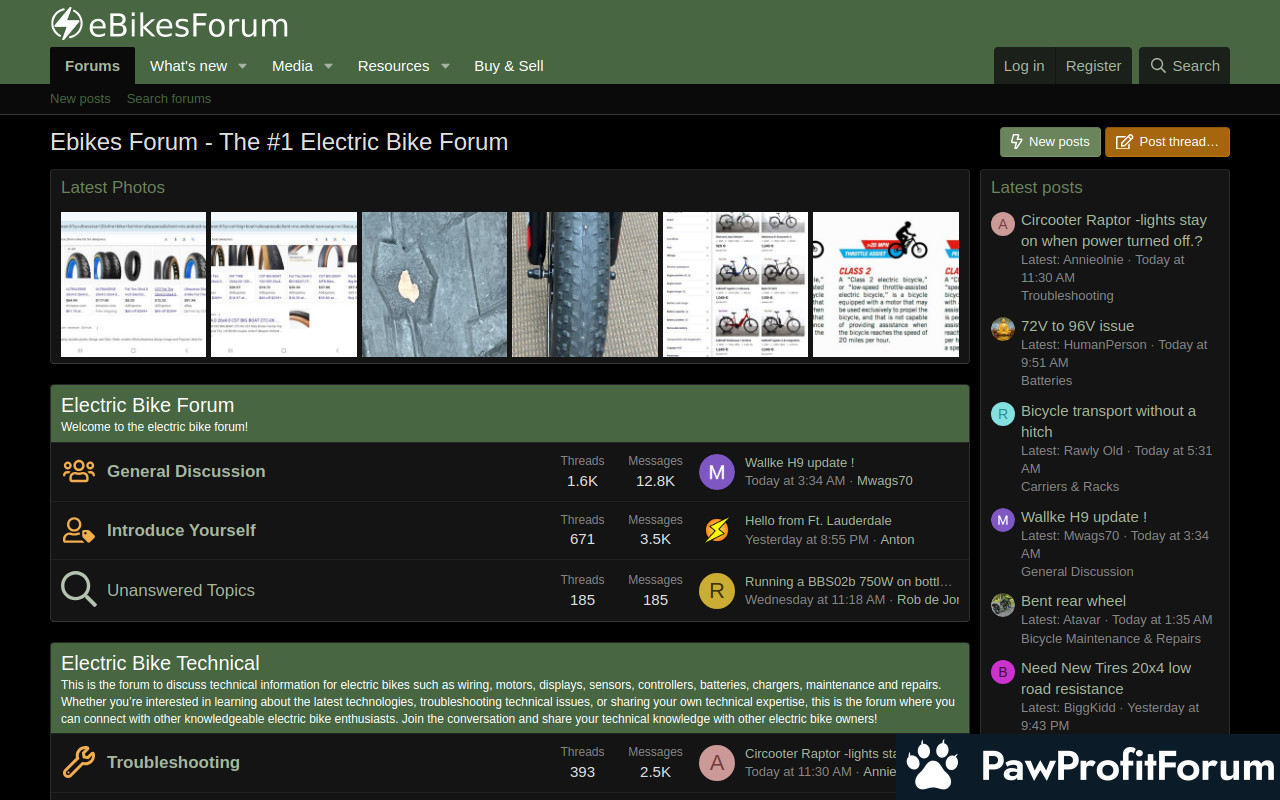1280x800 pixels.
Task: Click the R avatar in Unanswered Topics row
Action: (x=717, y=590)
